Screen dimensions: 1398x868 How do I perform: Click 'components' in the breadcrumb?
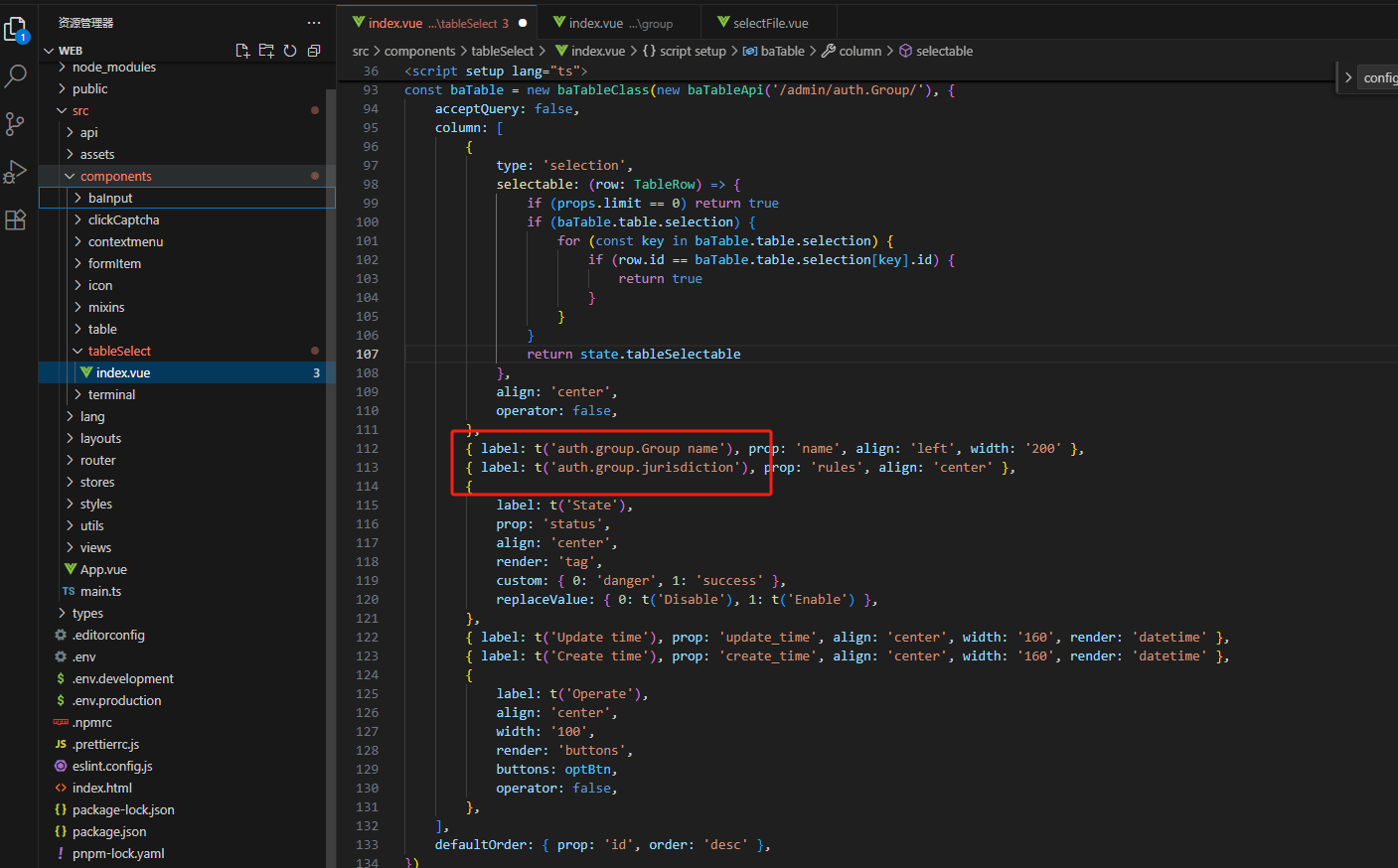pos(420,52)
